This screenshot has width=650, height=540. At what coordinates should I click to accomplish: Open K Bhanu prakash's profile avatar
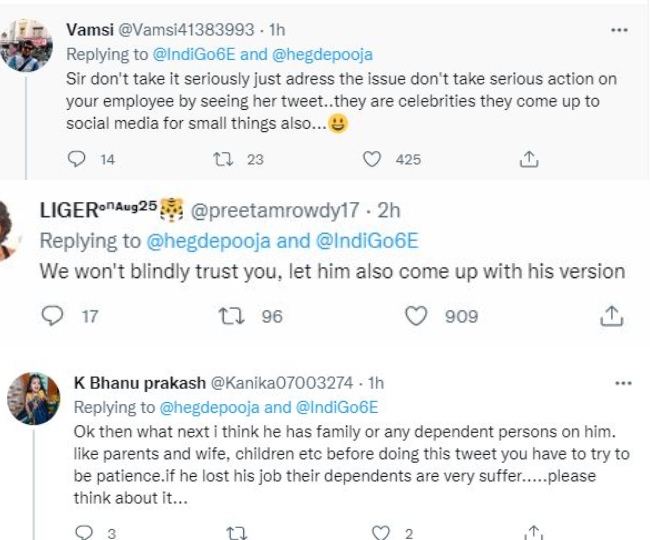tap(34, 400)
